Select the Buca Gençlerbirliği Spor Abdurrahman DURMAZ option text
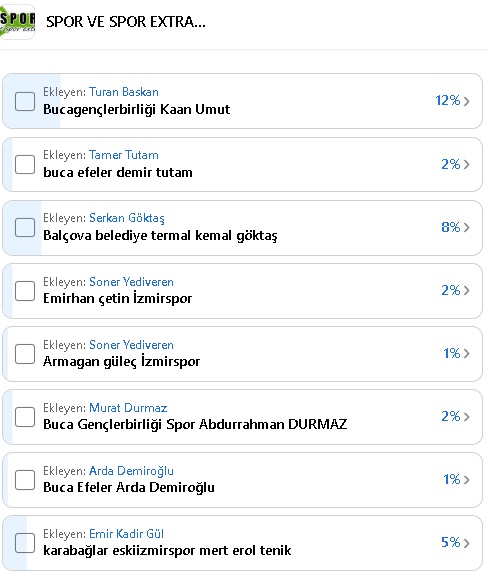 (195, 424)
